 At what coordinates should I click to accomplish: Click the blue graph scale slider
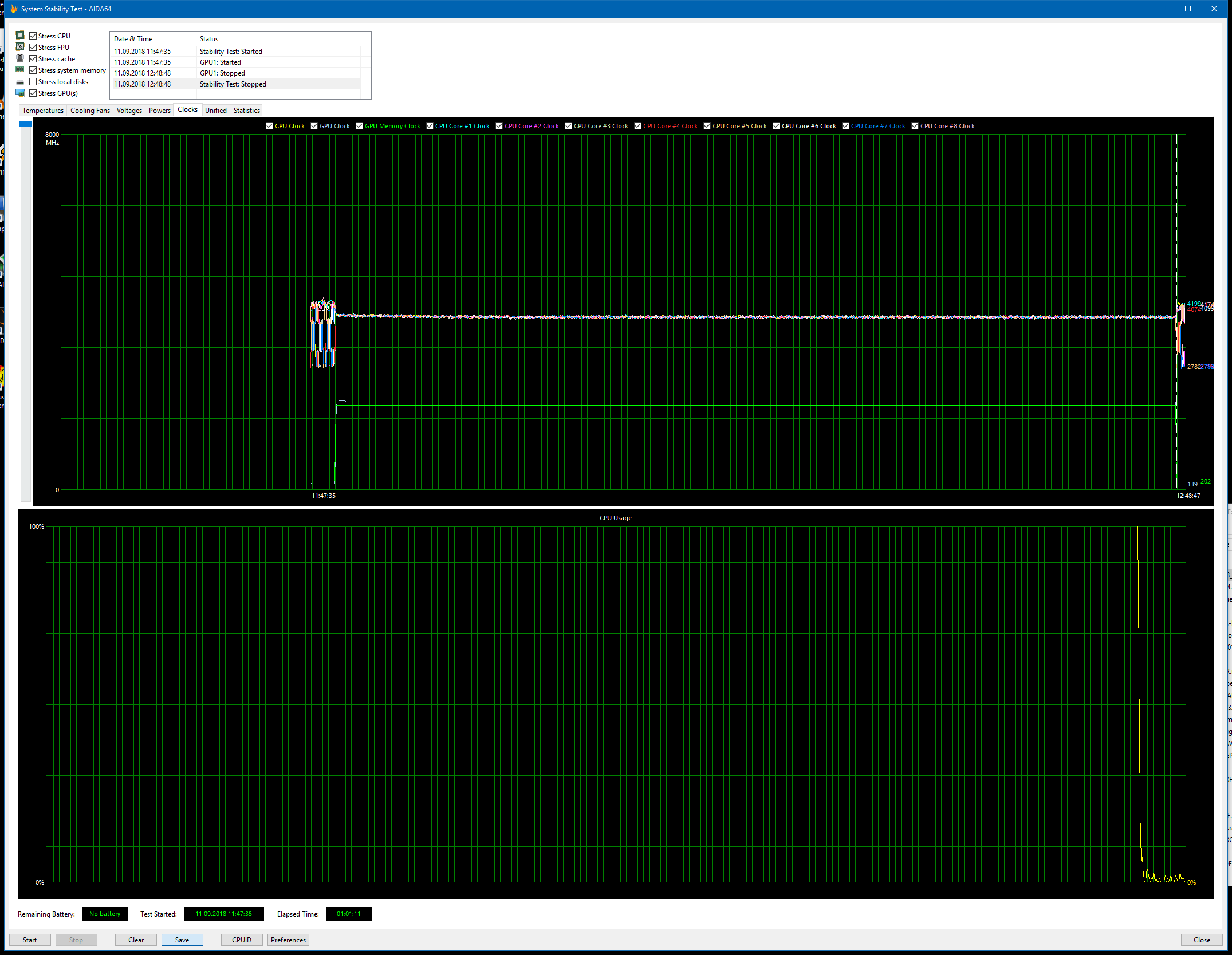point(25,124)
